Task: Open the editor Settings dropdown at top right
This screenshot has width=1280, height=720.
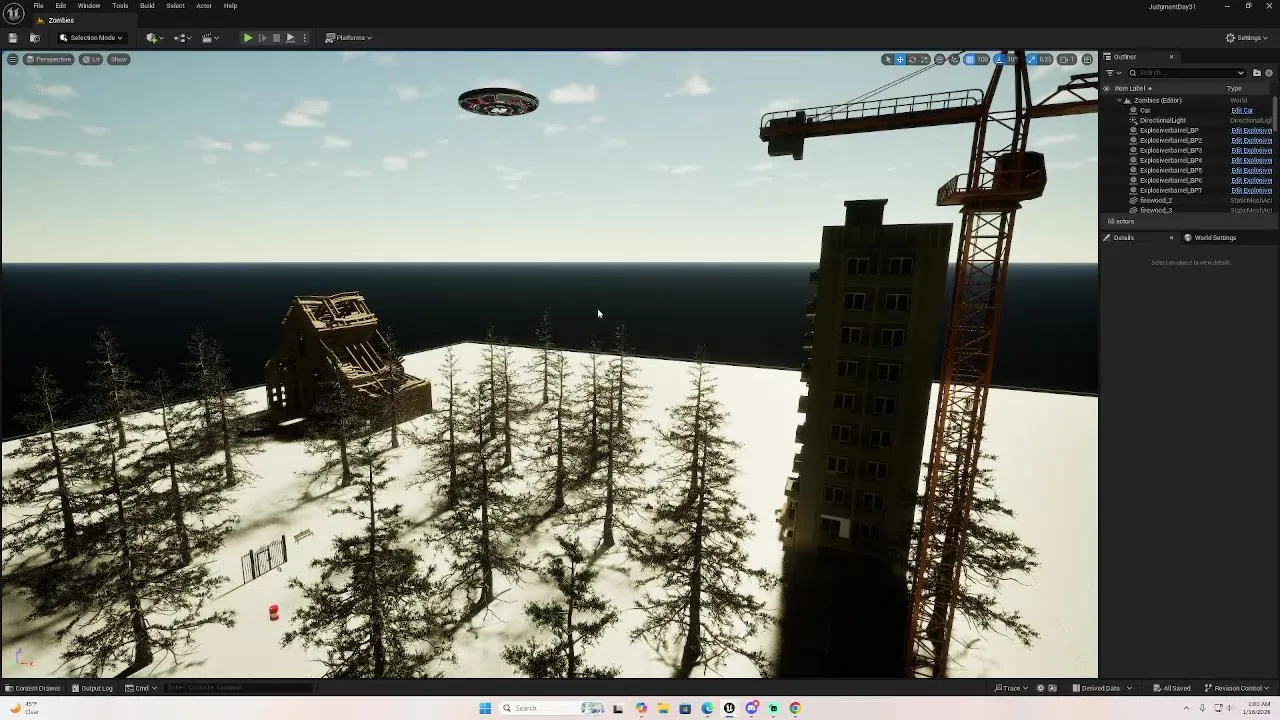Action: click(x=1247, y=38)
